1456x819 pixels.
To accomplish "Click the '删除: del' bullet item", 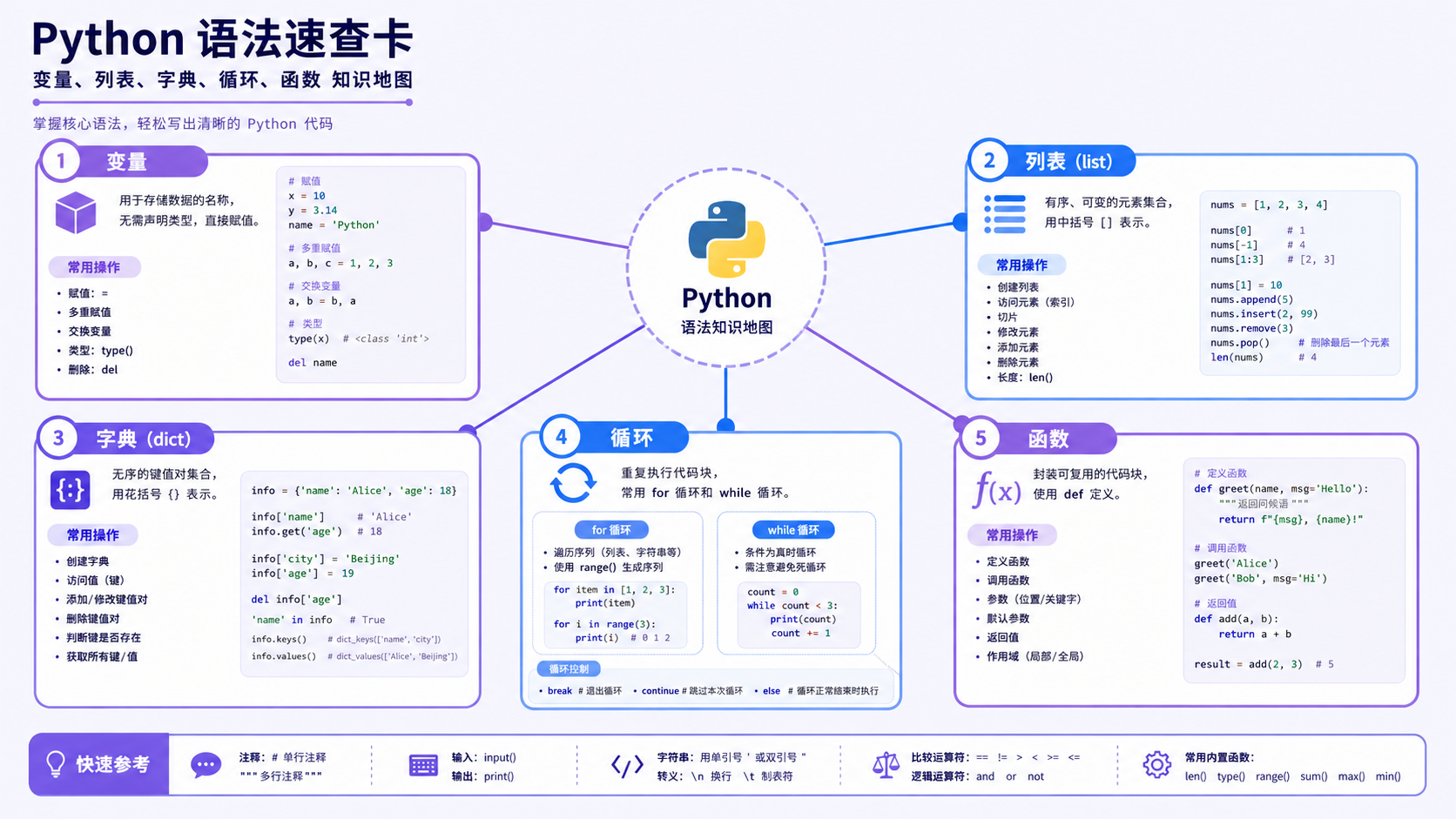I will (93, 369).
